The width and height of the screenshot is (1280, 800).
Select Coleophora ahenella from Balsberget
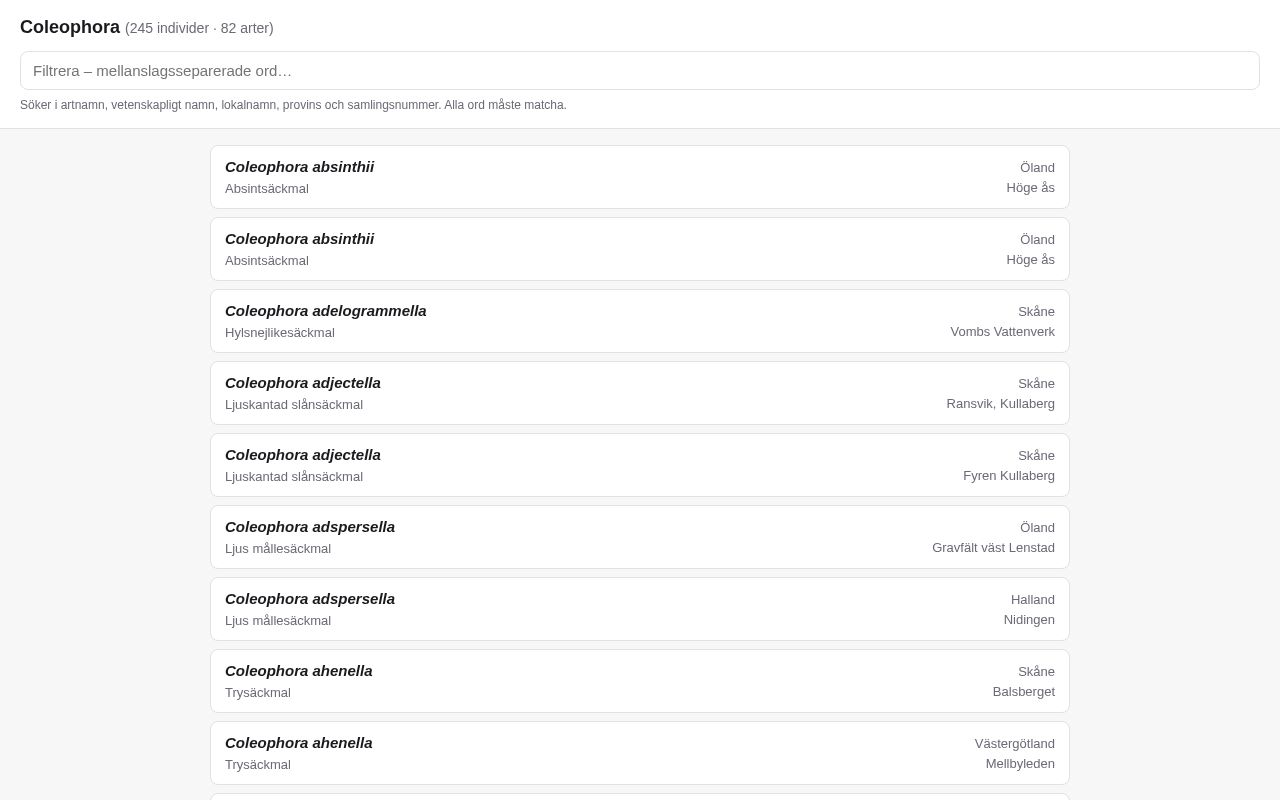640,681
